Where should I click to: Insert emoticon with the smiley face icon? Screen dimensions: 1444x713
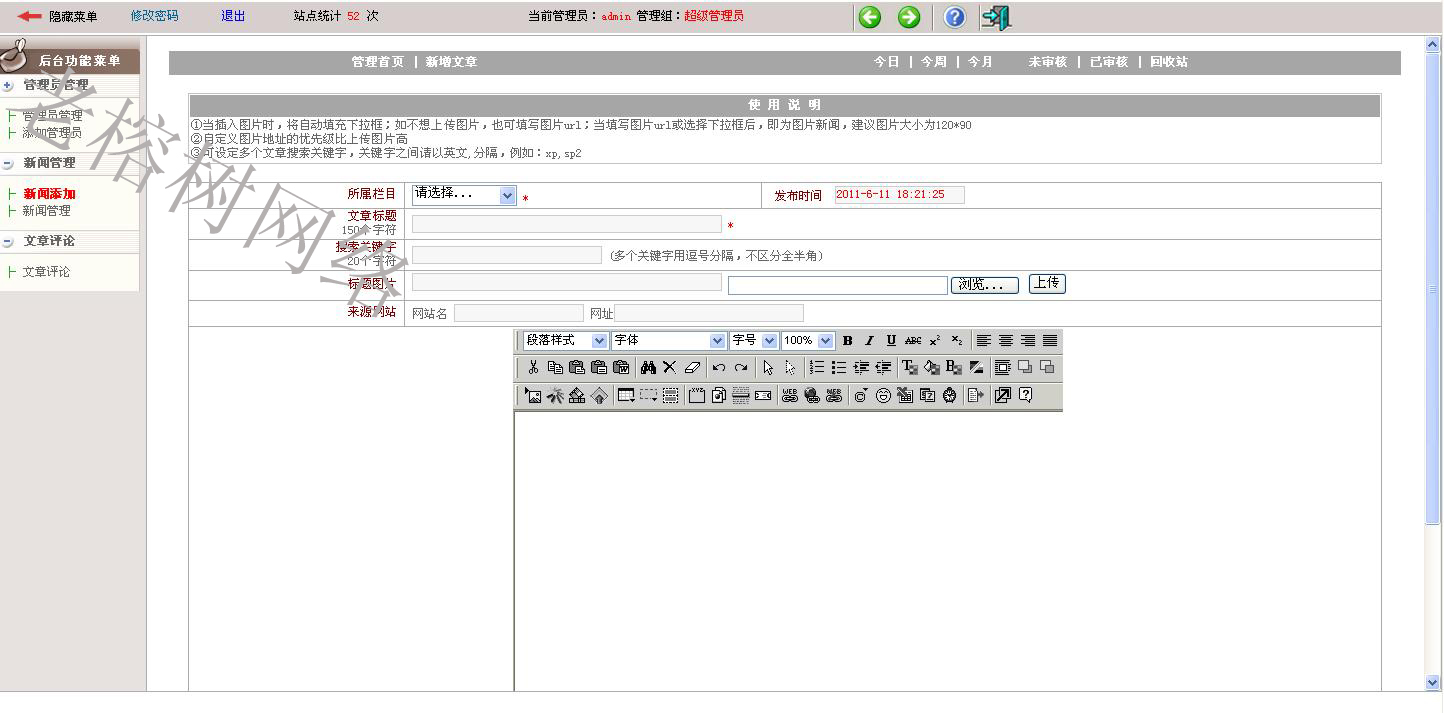883,396
